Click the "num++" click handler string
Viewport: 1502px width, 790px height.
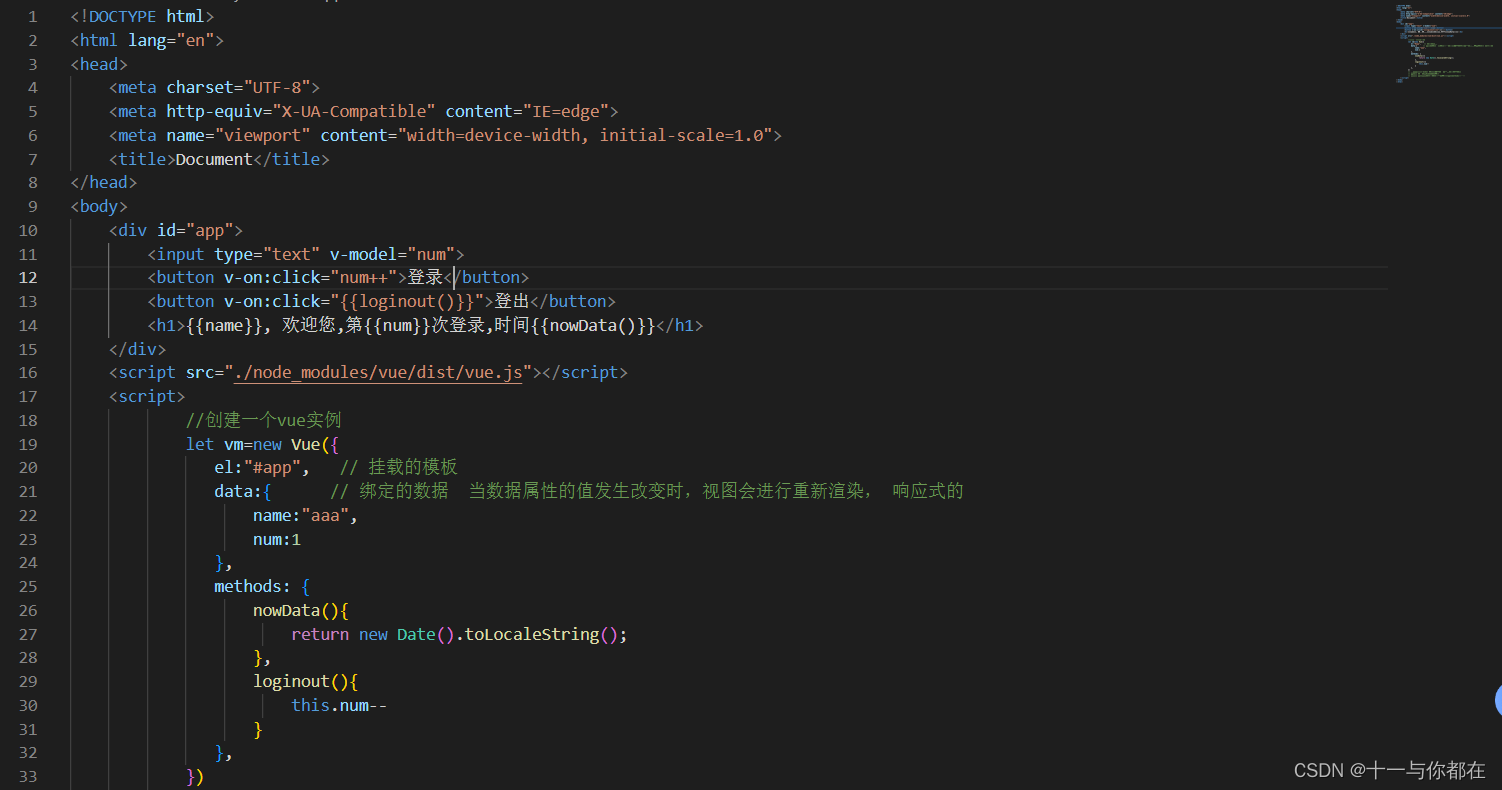click(x=365, y=278)
